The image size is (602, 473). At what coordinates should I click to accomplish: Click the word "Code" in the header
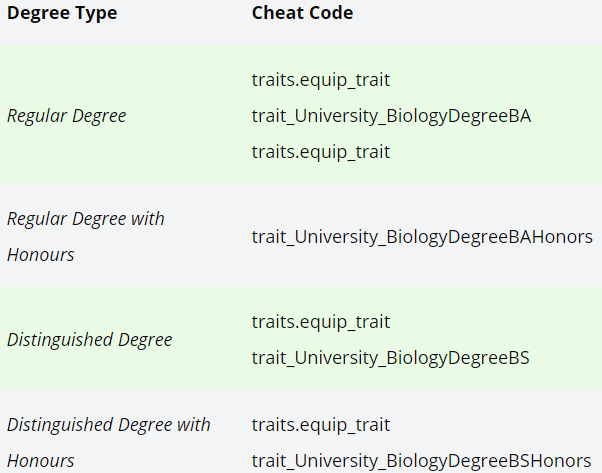[331, 13]
